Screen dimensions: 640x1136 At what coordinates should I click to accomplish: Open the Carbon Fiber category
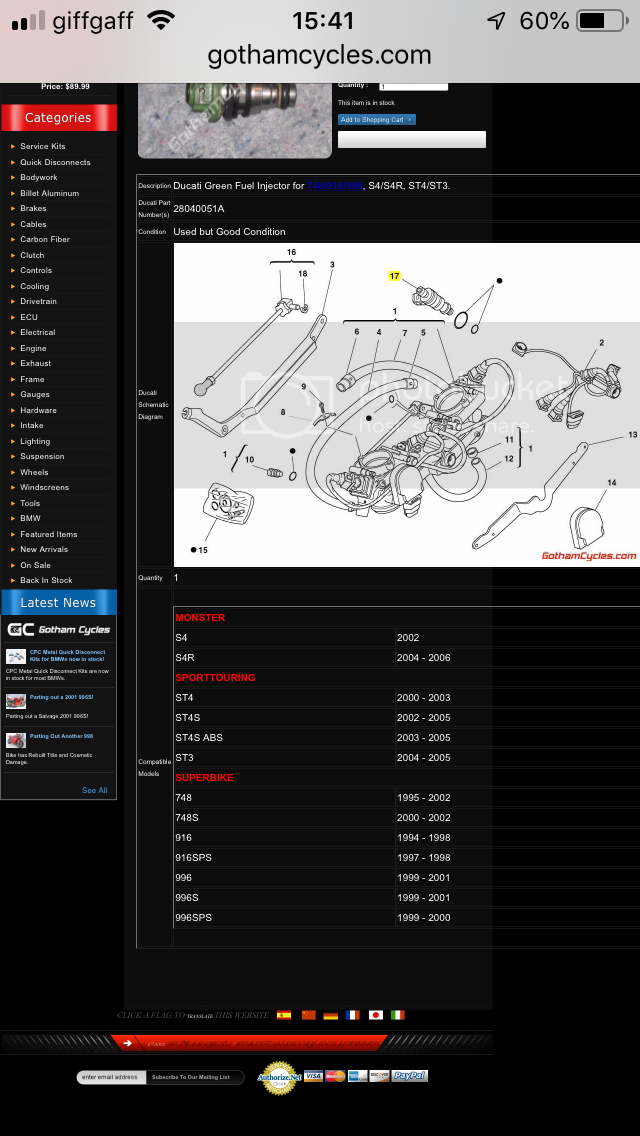pos(45,239)
